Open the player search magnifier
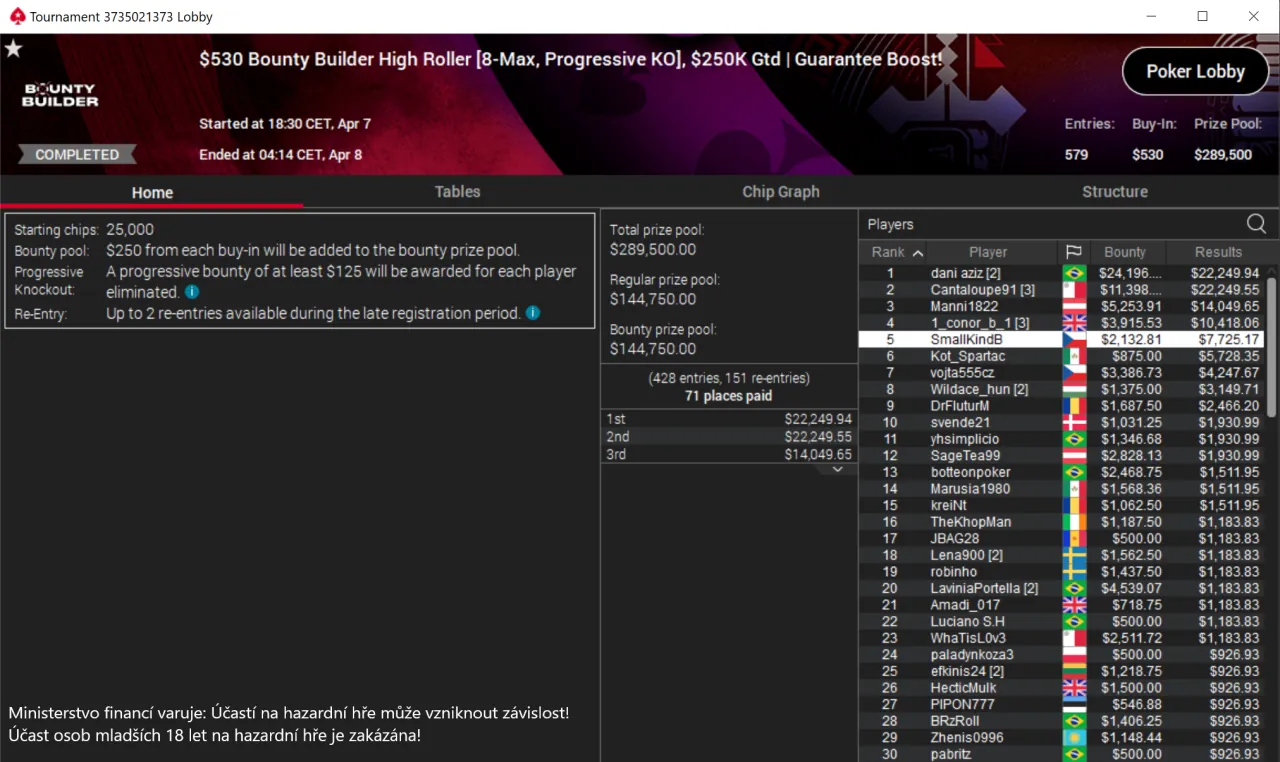 pyautogui.click(x=1256, y=224)
